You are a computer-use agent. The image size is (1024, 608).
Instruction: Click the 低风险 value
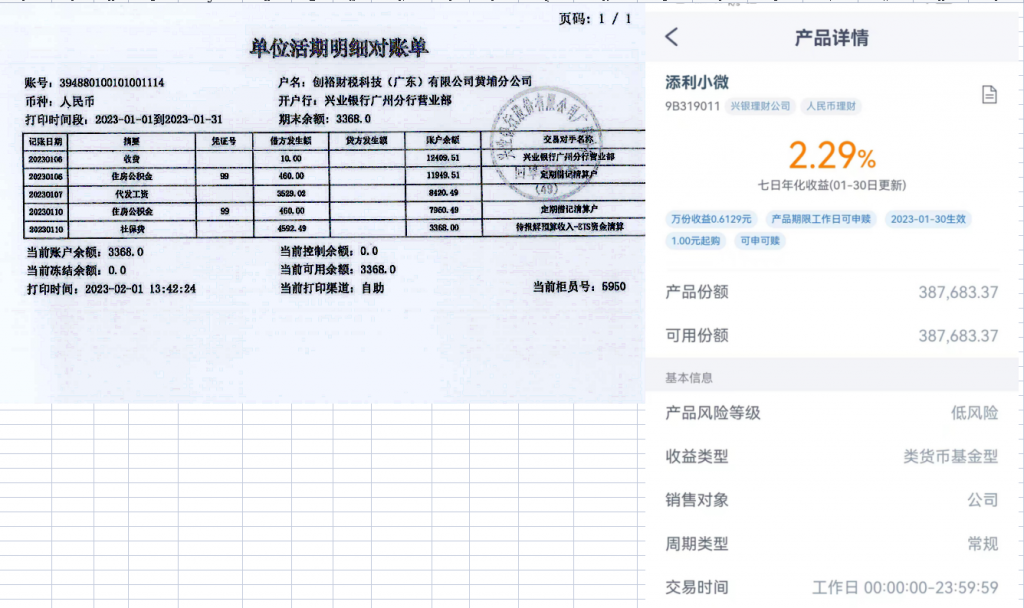coord(974,413)
